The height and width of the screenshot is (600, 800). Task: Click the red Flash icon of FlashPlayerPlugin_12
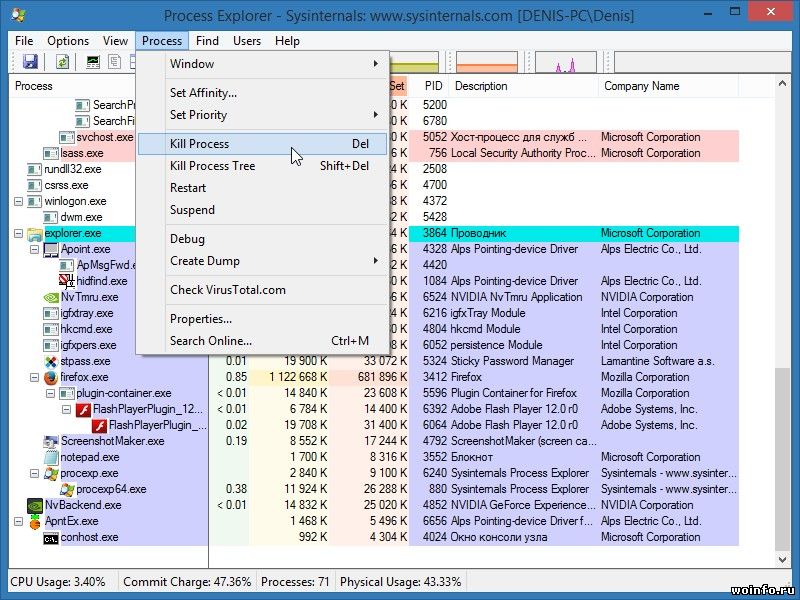(x=83, y=410)
